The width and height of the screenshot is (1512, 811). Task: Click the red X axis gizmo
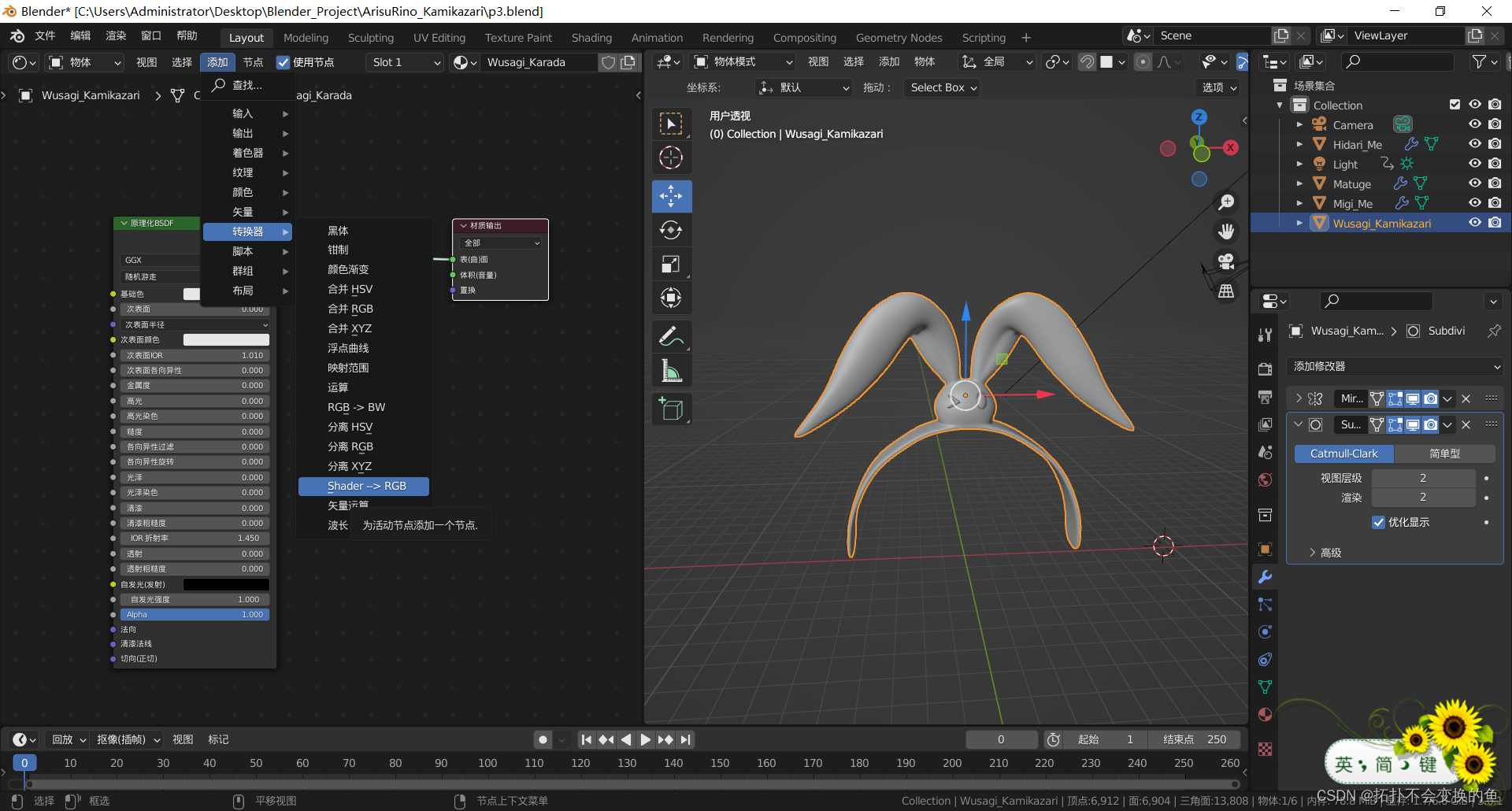(x=1230, y=147)
